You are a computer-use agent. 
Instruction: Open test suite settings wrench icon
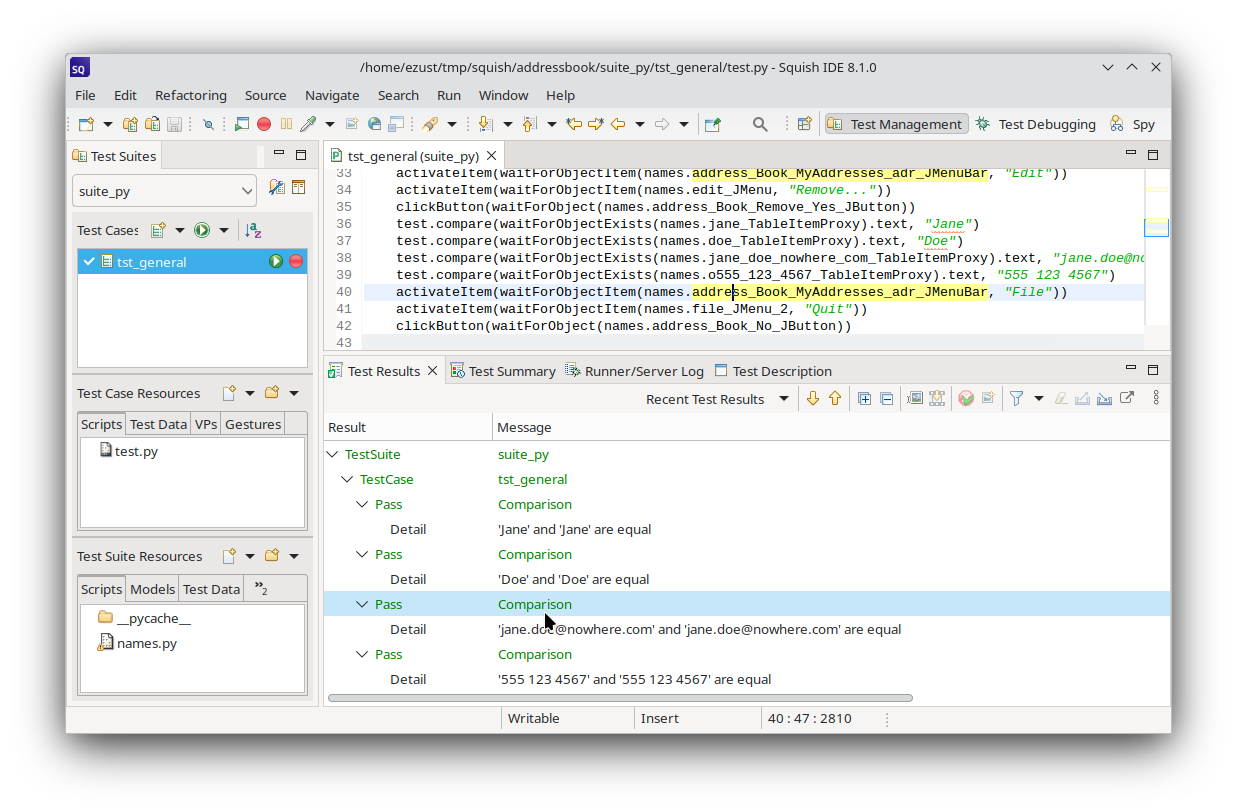(277, 188)
